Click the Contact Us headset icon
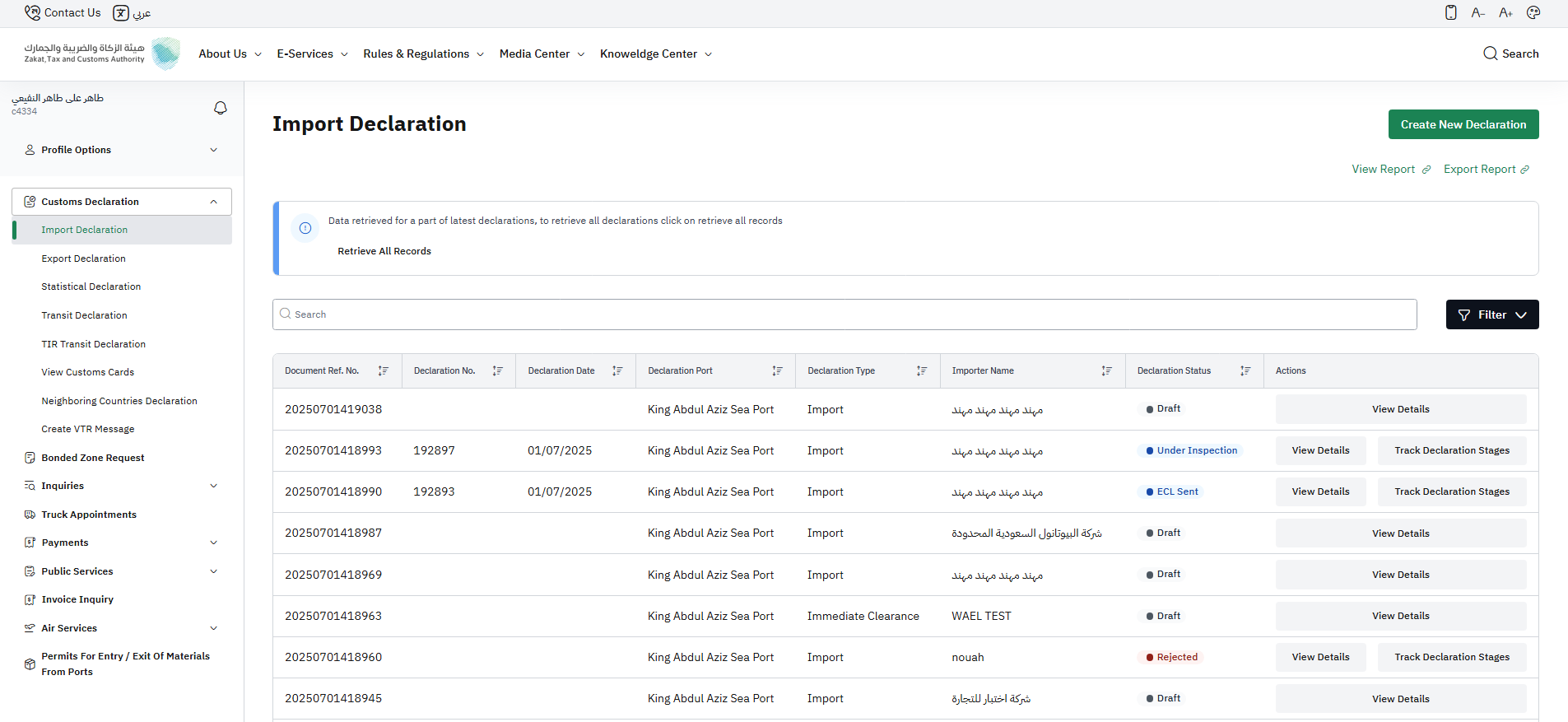1568x722 pixels. (x=32, y=12)
